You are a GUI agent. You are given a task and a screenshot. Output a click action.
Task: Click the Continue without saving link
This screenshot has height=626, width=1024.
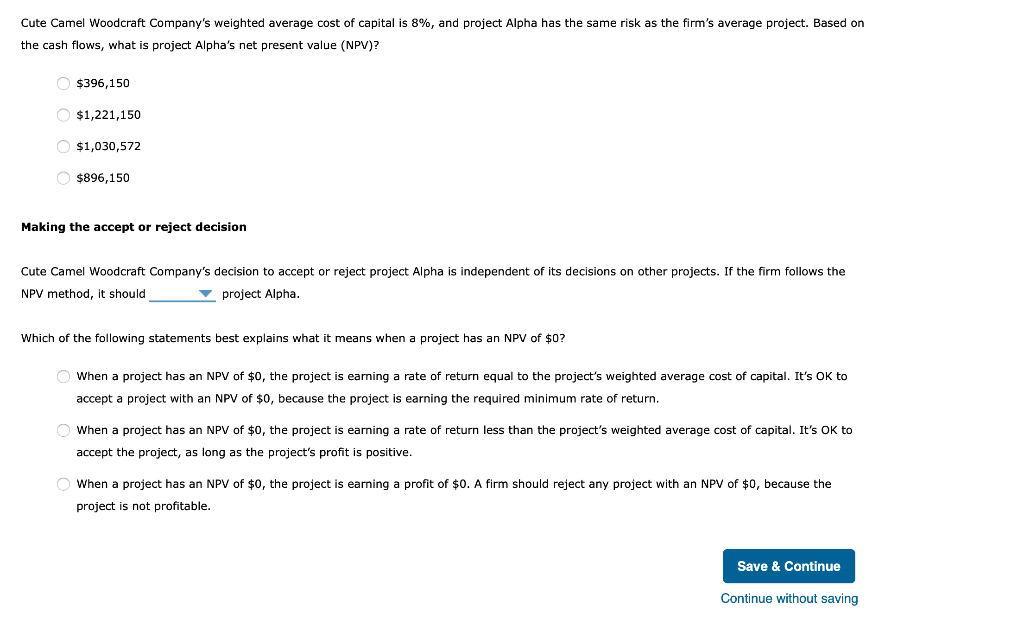pyautogui.click(x=788, y=598)
